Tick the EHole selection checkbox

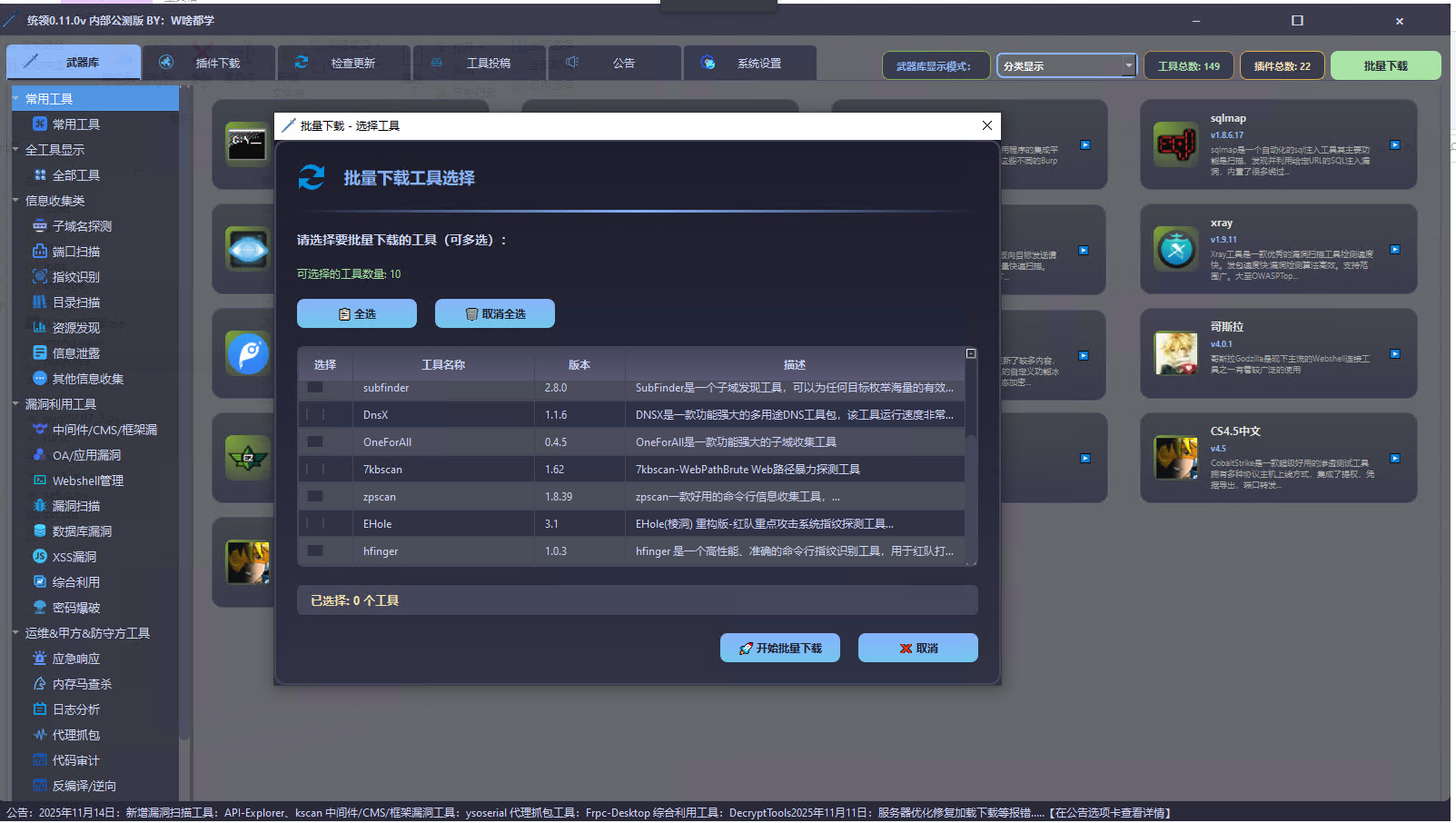[x=314, y=523]
